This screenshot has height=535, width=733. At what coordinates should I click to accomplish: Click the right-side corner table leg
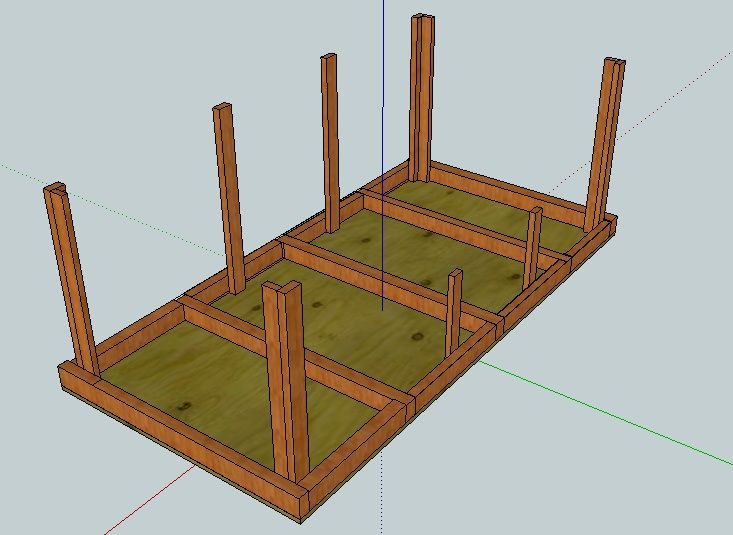pyautogui.click(x=603, y=140)
